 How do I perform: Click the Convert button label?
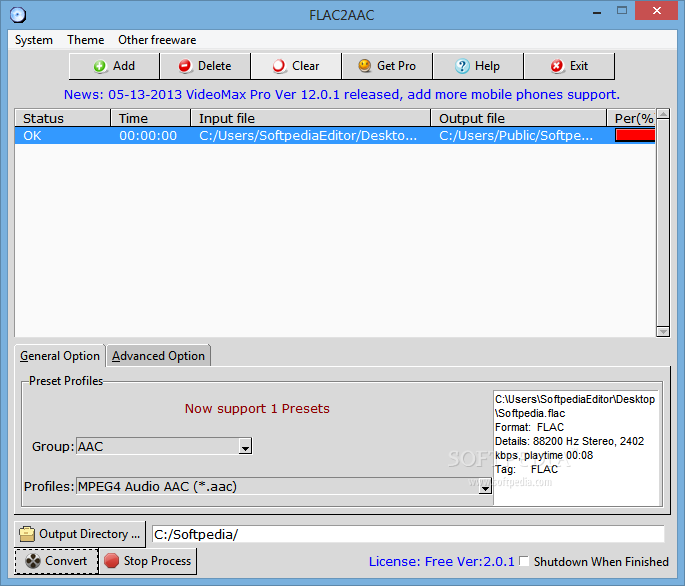pyautogui.click(x=66, y=561)
